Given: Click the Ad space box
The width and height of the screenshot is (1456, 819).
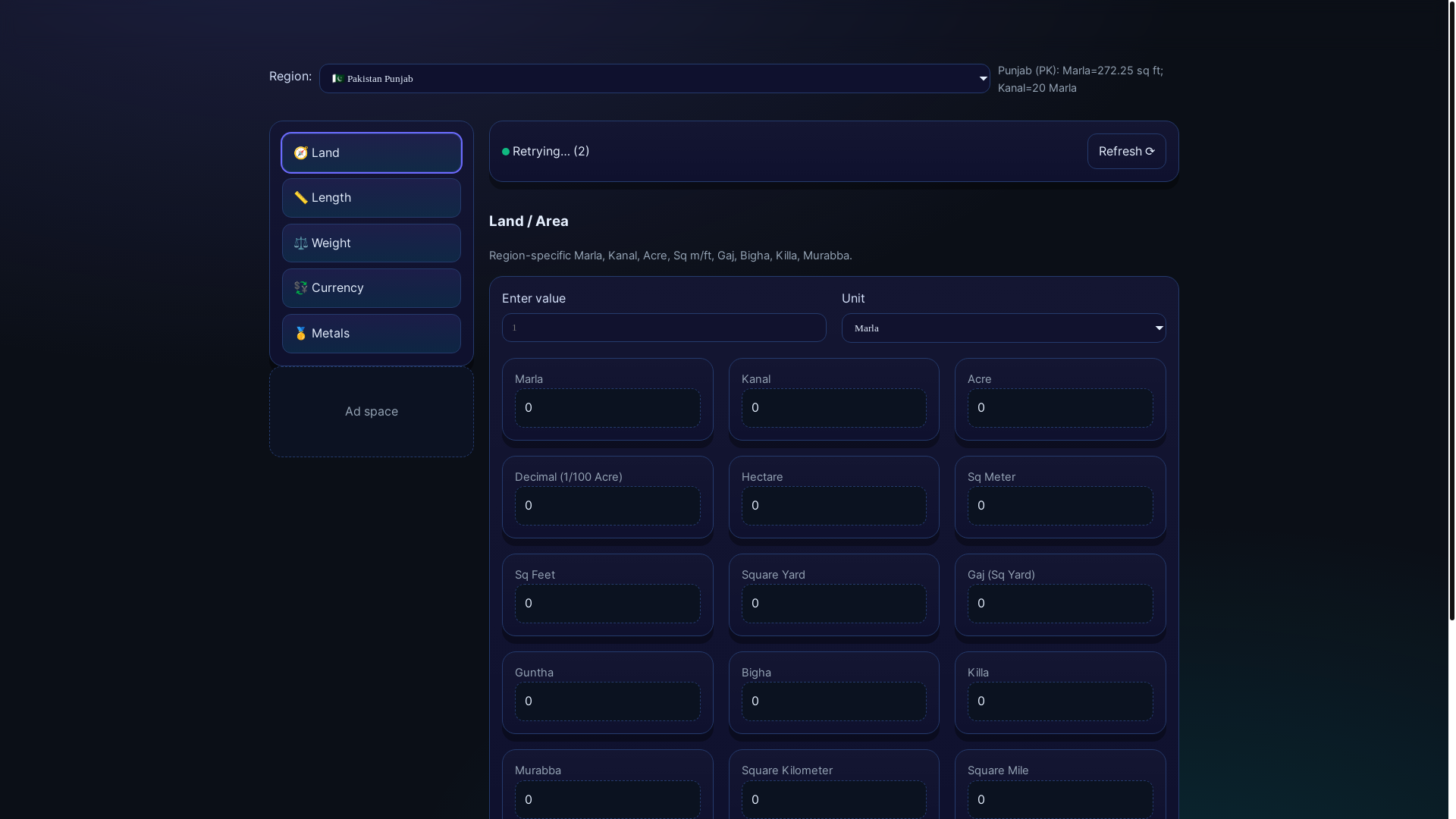Looking at the screenshot, I should (372, 412).
